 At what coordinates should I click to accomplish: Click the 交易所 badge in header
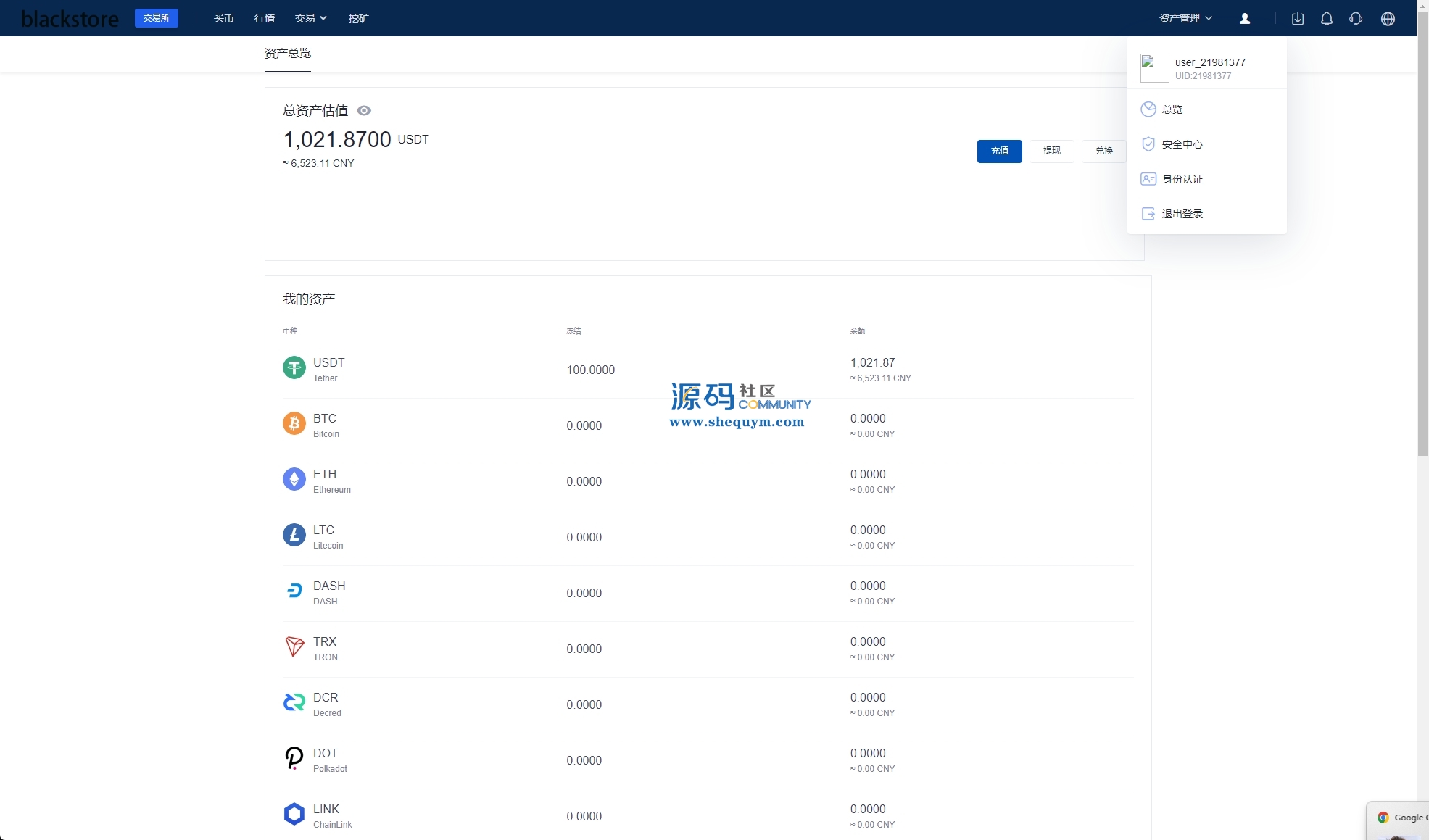pos(157,18)
